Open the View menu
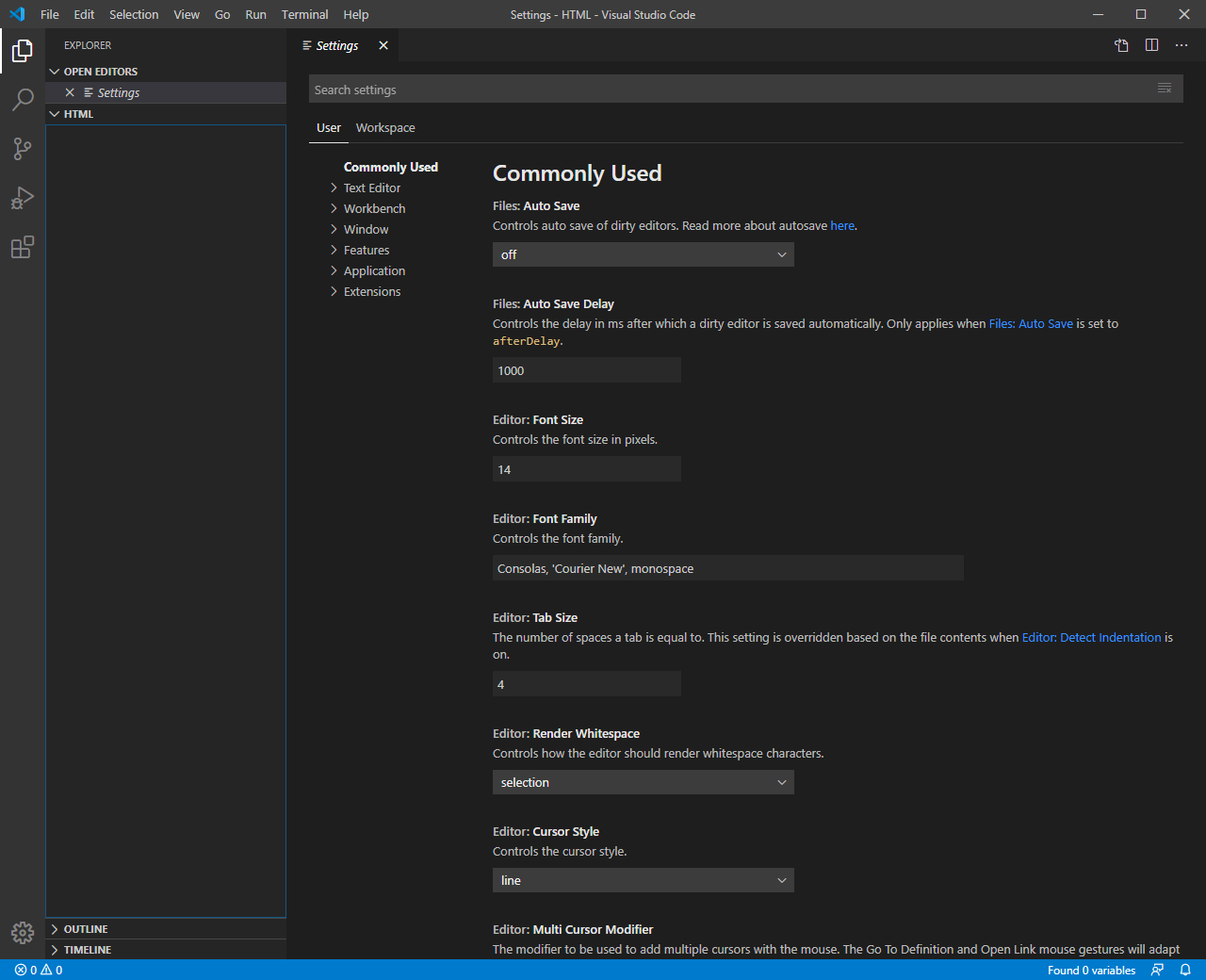1206x980 pixels. [187, 14]
